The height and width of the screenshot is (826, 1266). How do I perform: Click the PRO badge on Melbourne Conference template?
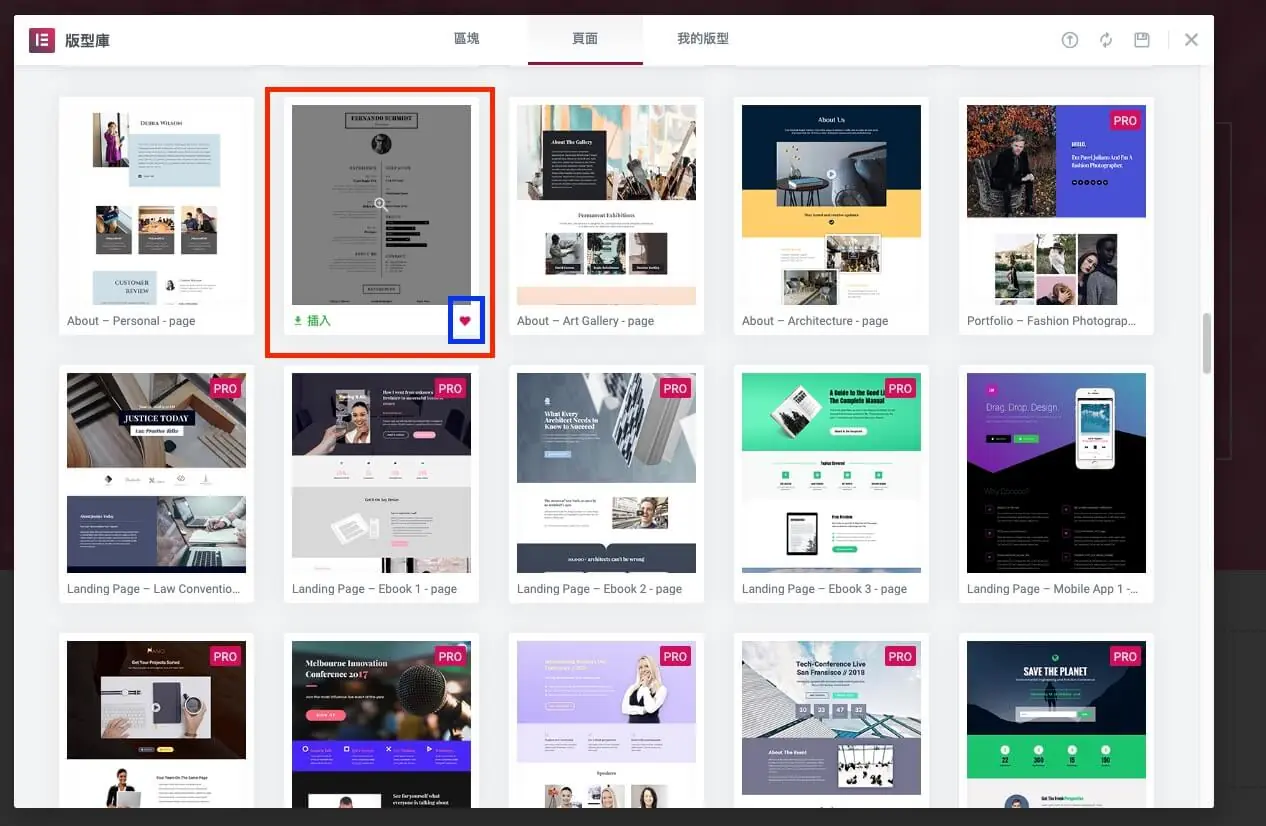point(450,656)
